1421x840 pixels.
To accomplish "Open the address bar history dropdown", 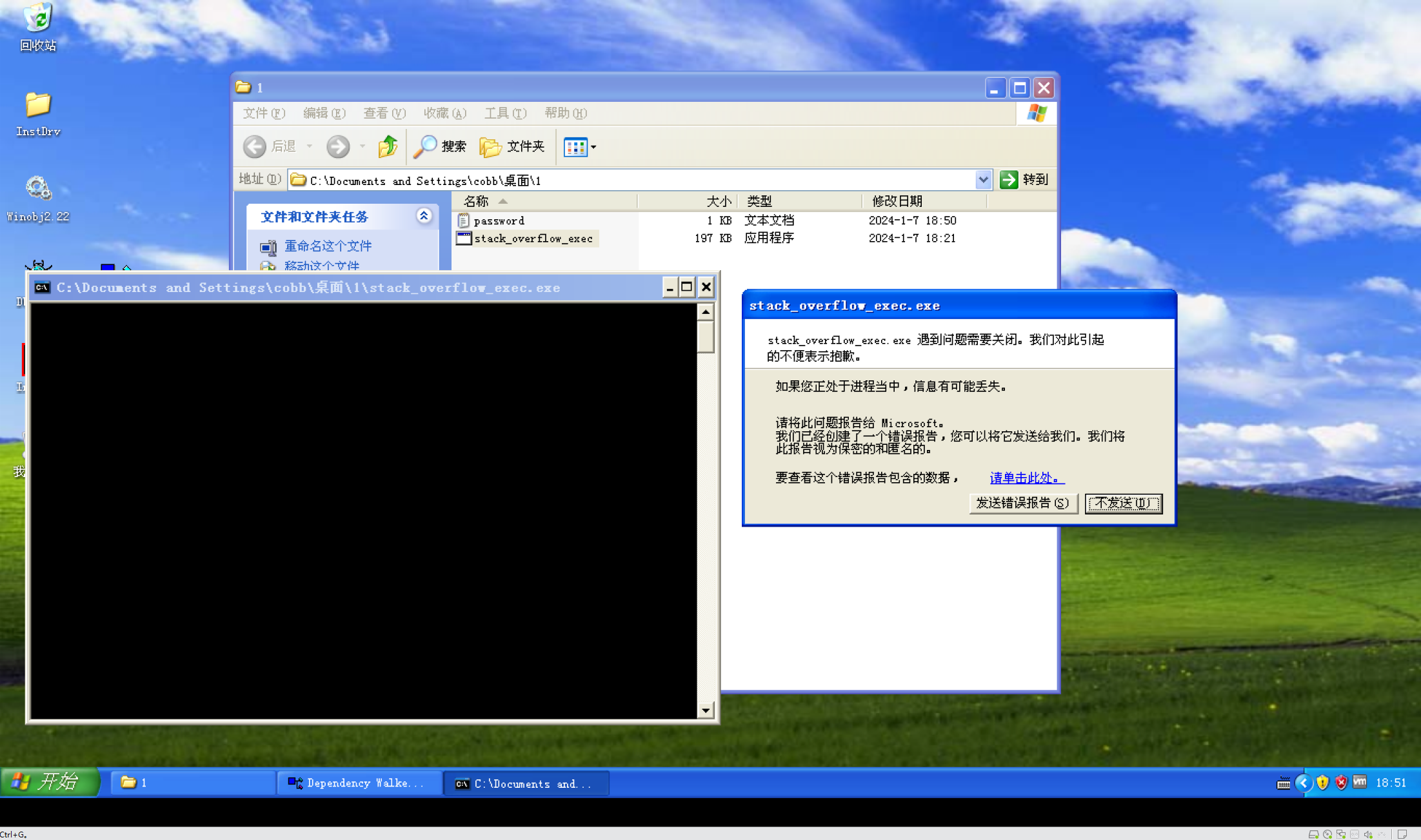I will pos(983,180).
